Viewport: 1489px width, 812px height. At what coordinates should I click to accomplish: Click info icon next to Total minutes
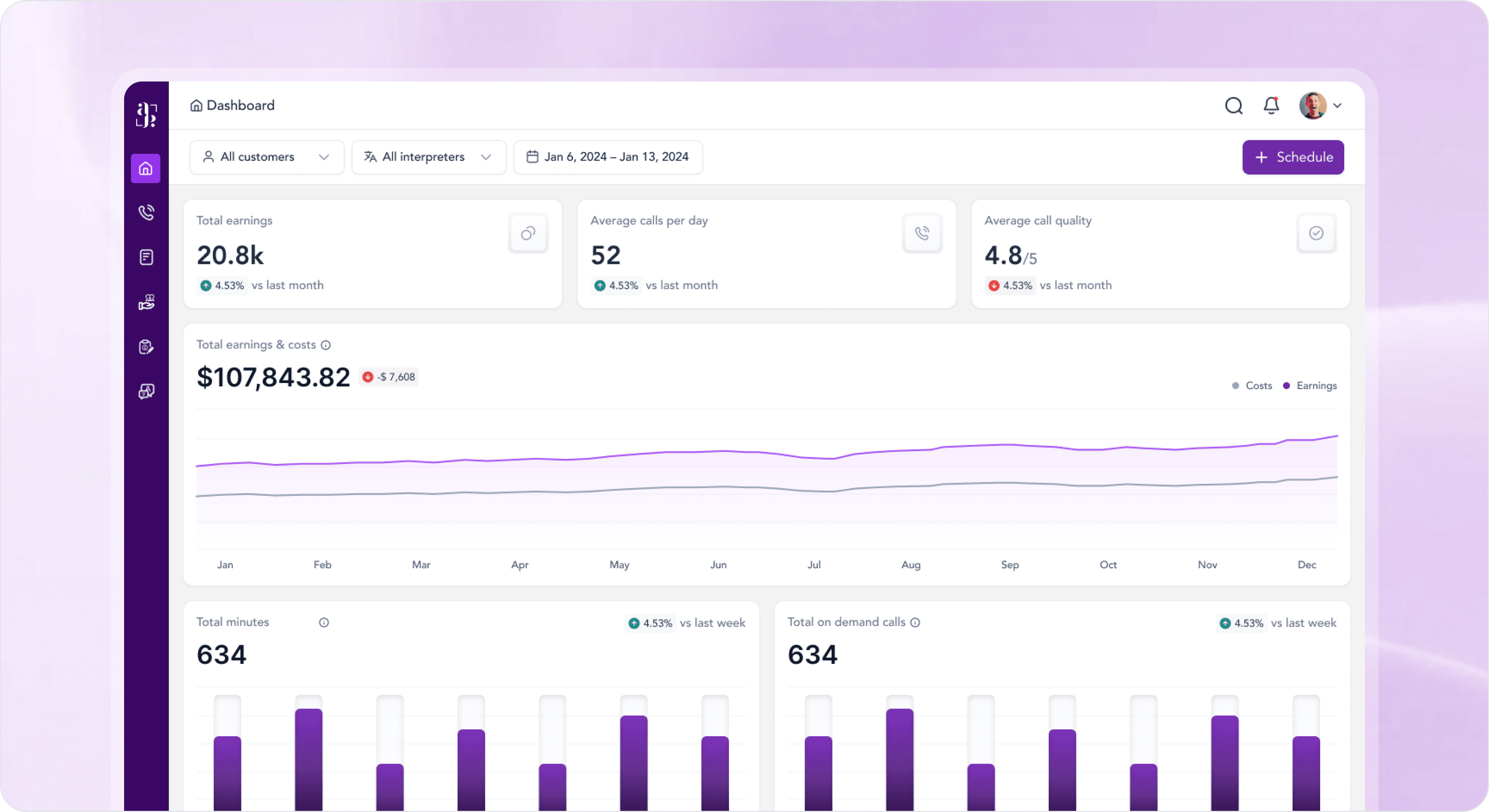tap(324, 623)
